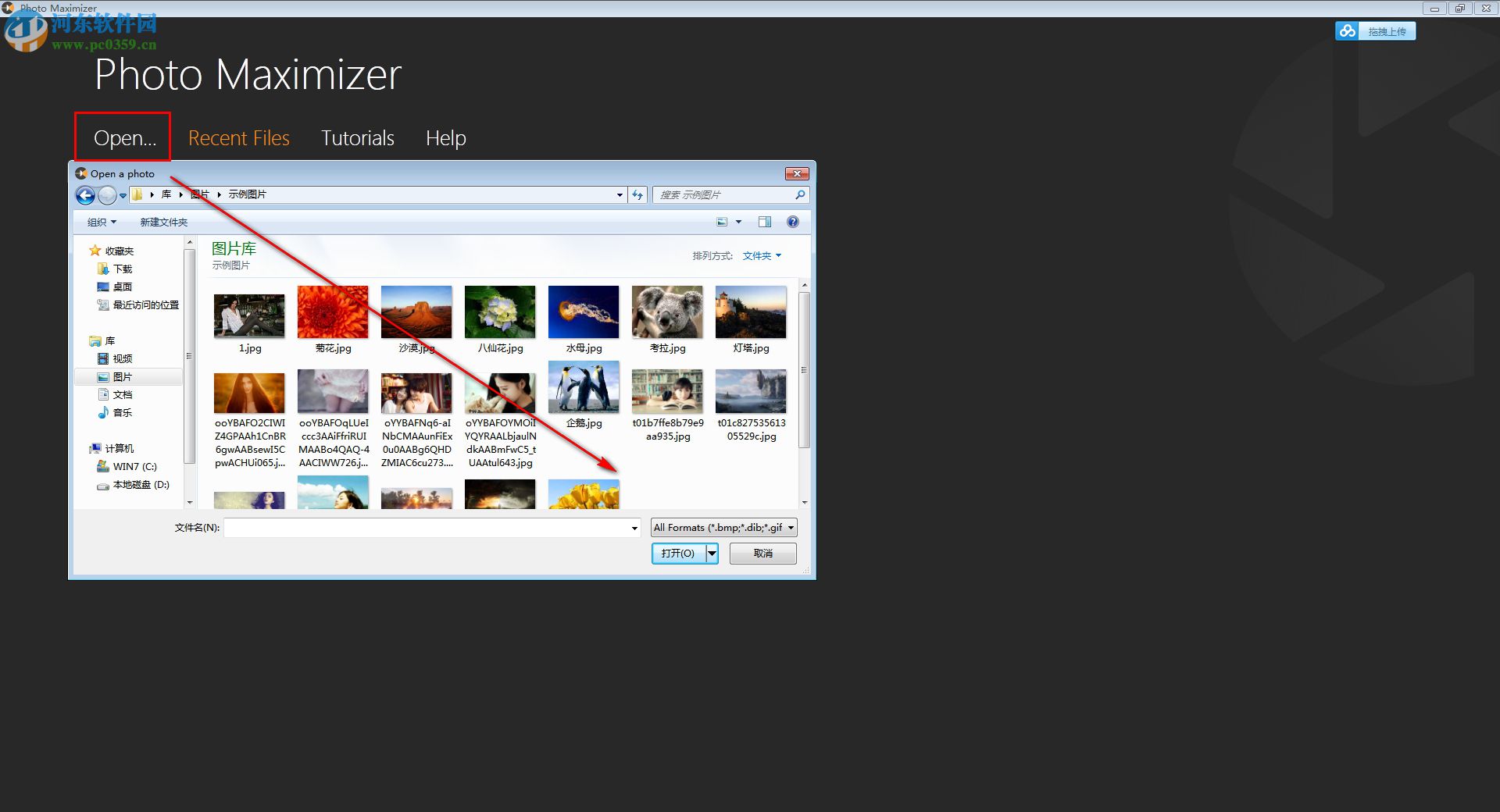Select 下载 downloads folder

point(115,269)
